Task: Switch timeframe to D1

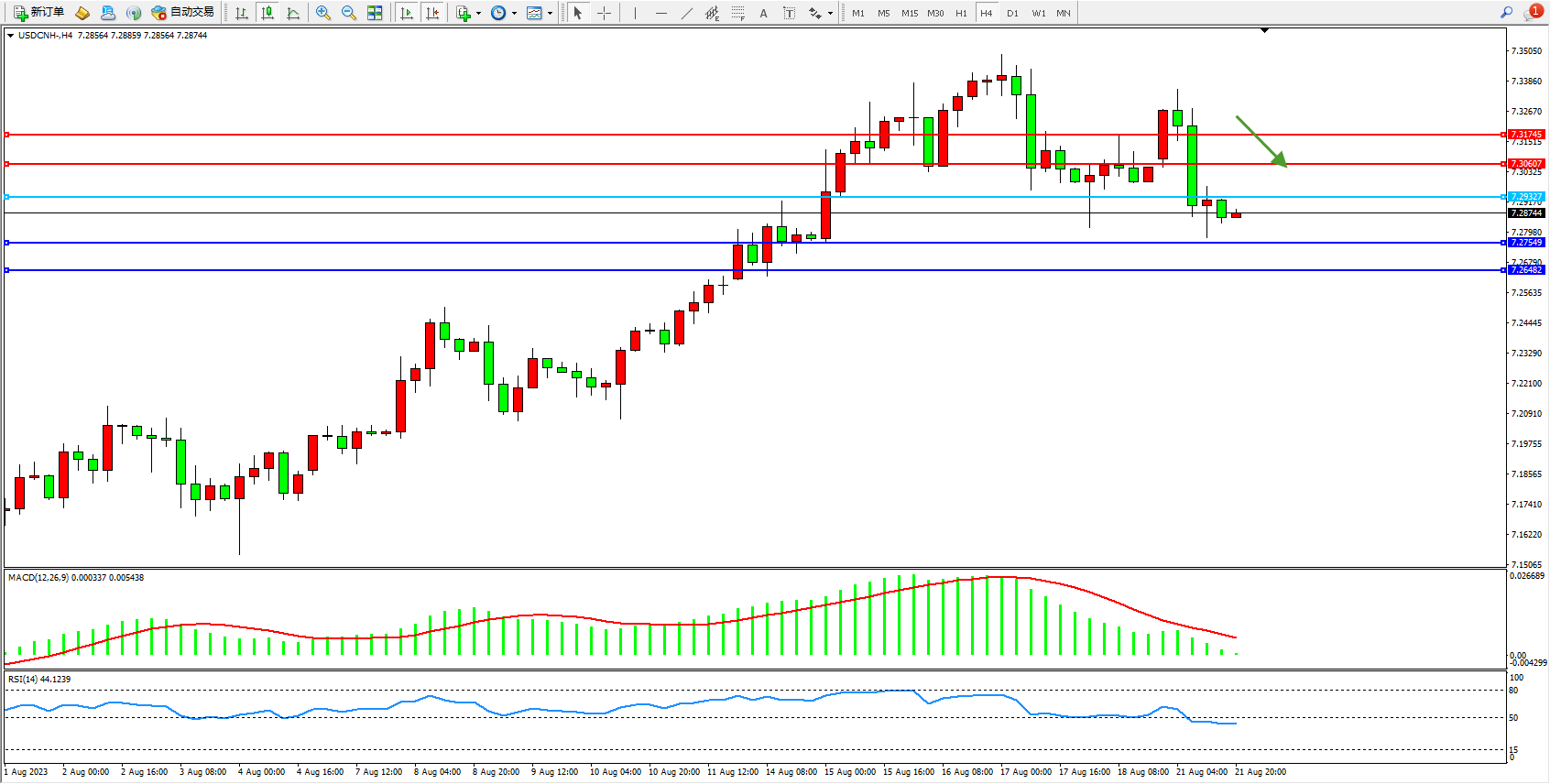Action: click(x=1012, y=13)
